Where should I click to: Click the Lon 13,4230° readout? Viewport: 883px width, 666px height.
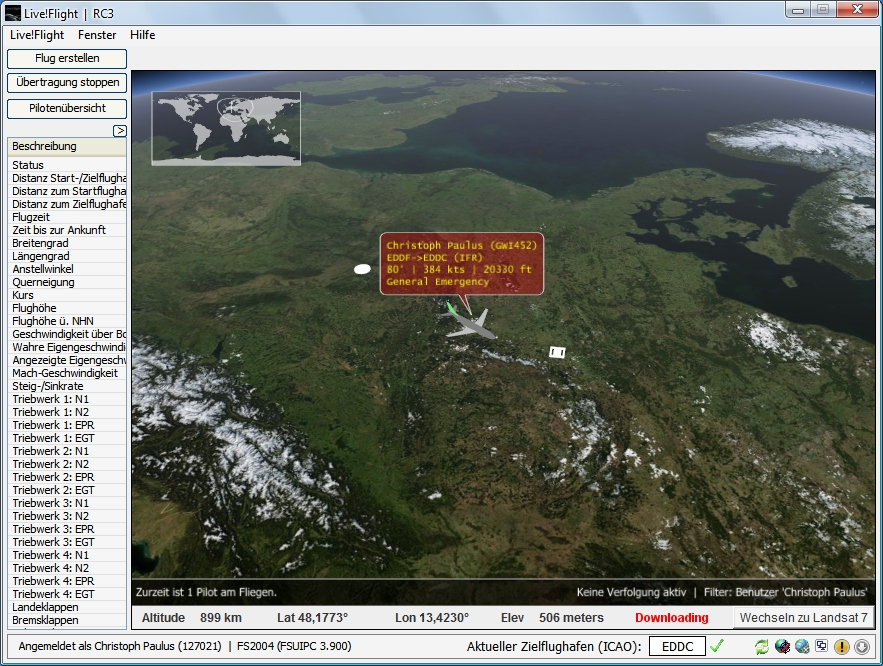point(432,618)
